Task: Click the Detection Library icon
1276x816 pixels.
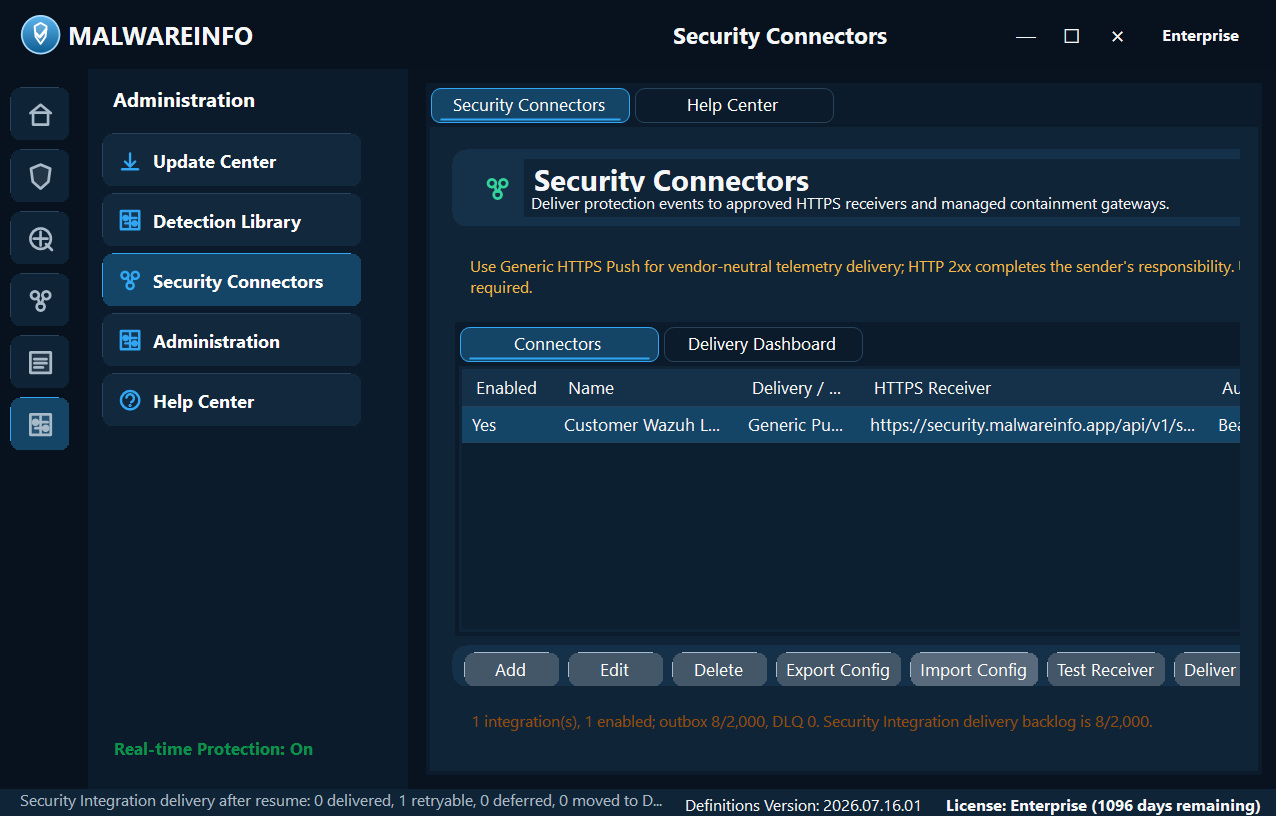Action: tap(130, 221)
